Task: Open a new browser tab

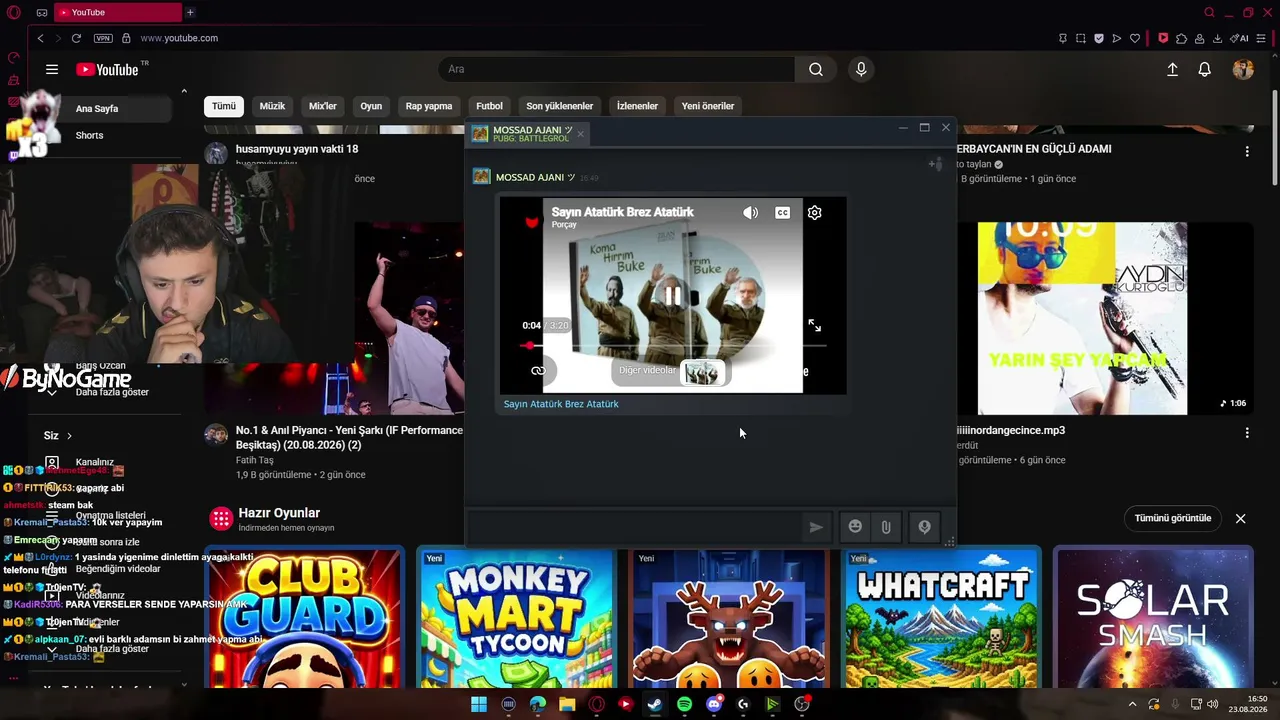Action: [x=190, y=12]
